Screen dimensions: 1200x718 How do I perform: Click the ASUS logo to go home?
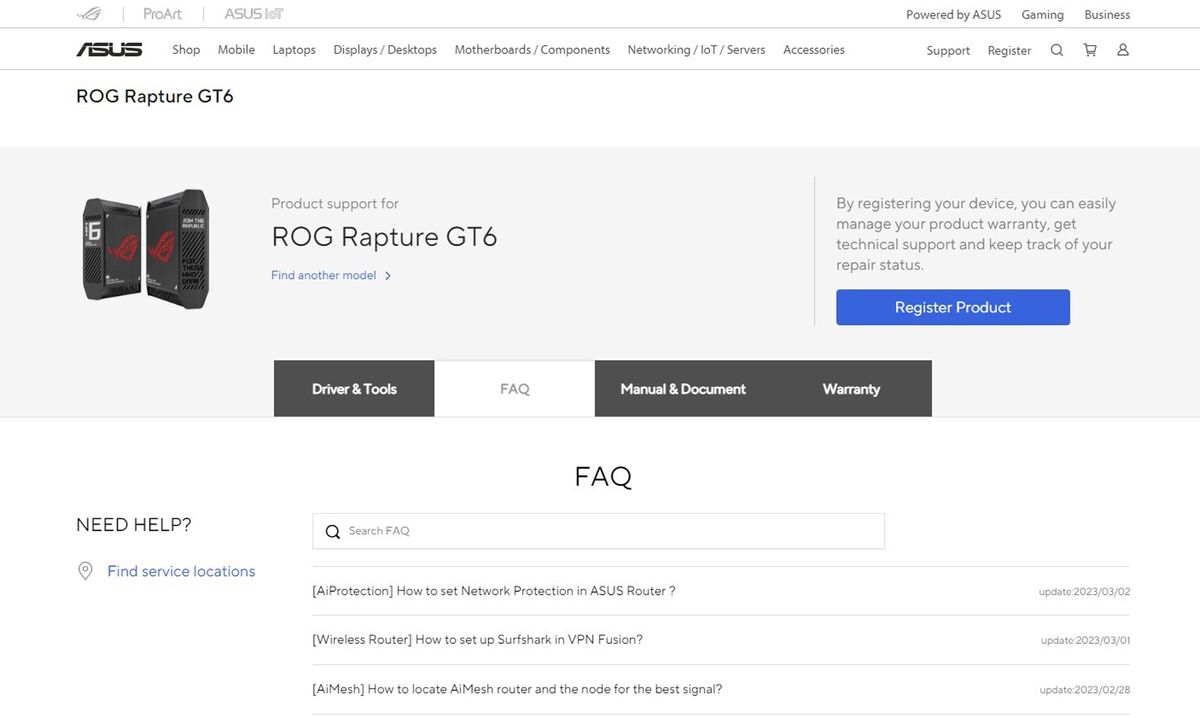(x=109, y=48)
